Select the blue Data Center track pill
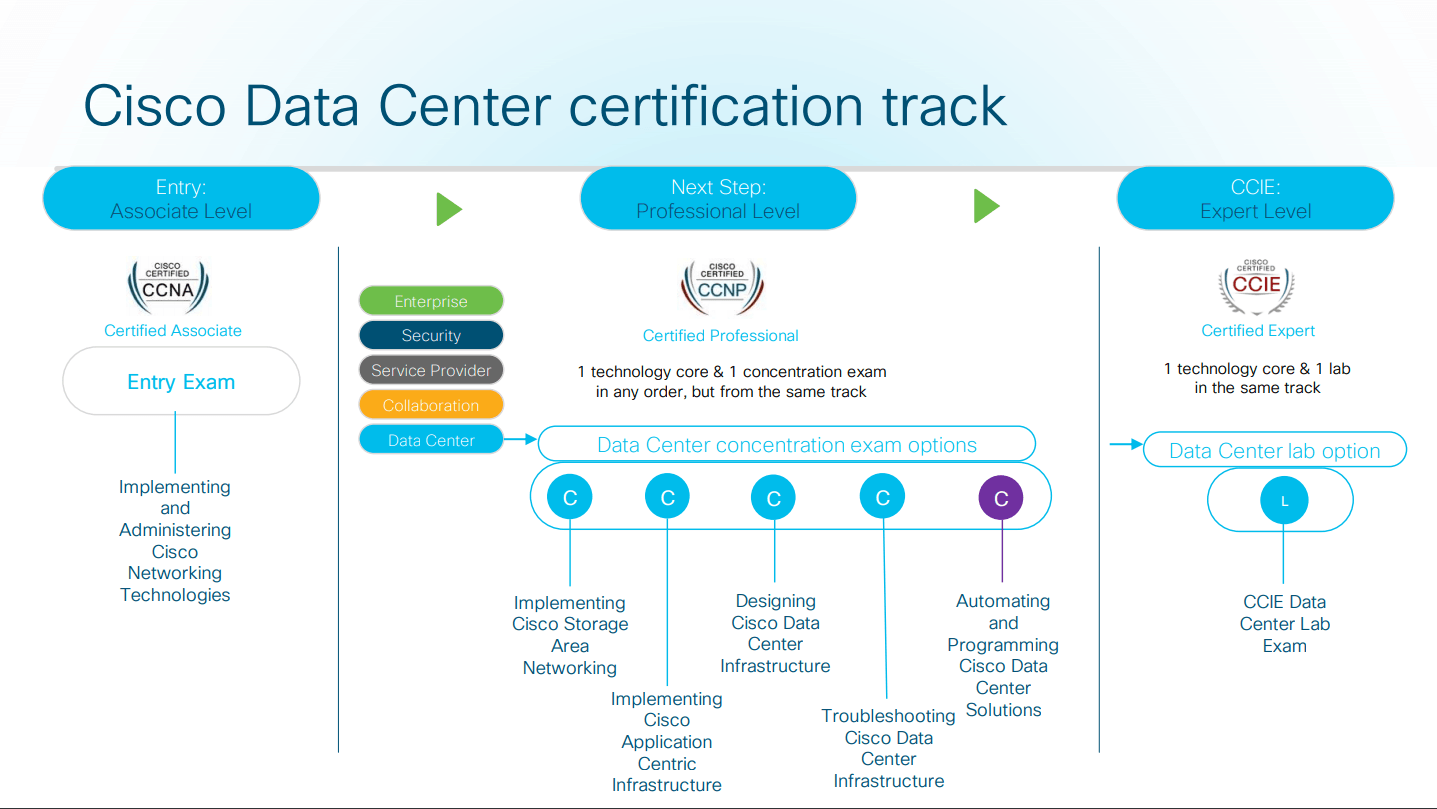 431,439
